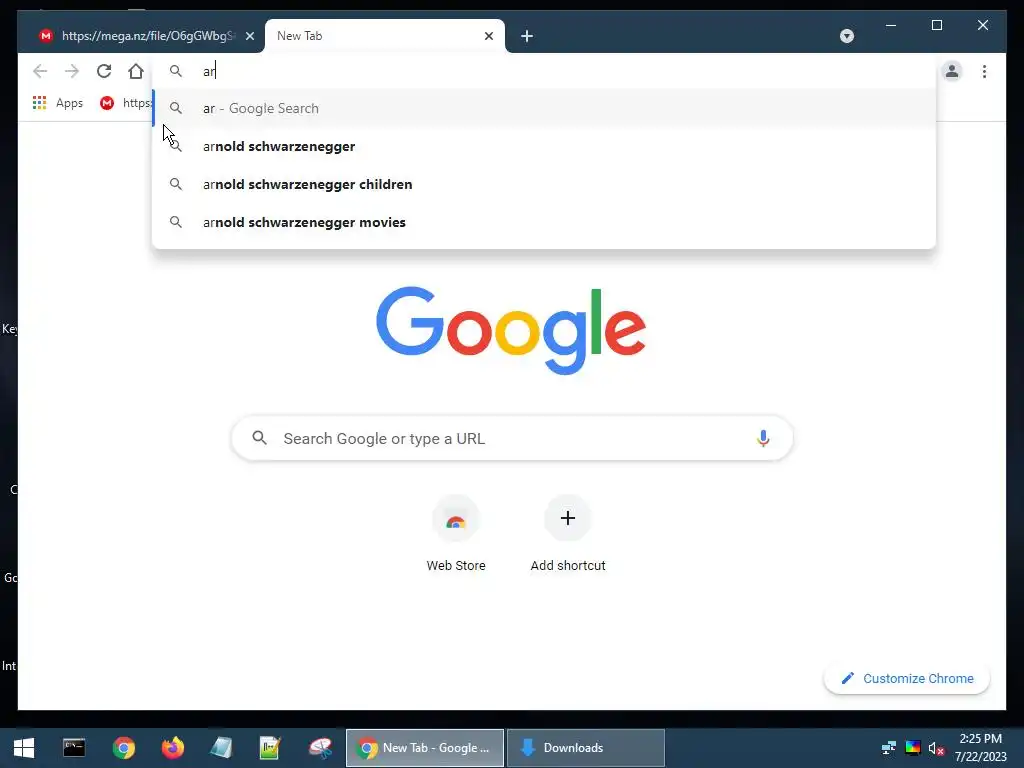Screen dimensions: 1024x768
Task: Open Customize Chrome
Action: (907, 679)
